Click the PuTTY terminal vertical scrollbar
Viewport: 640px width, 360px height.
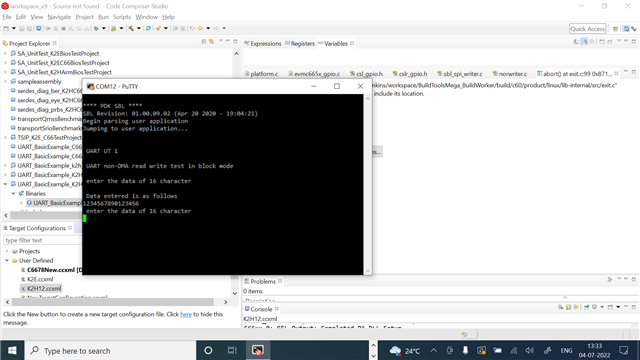click(367, 184)
